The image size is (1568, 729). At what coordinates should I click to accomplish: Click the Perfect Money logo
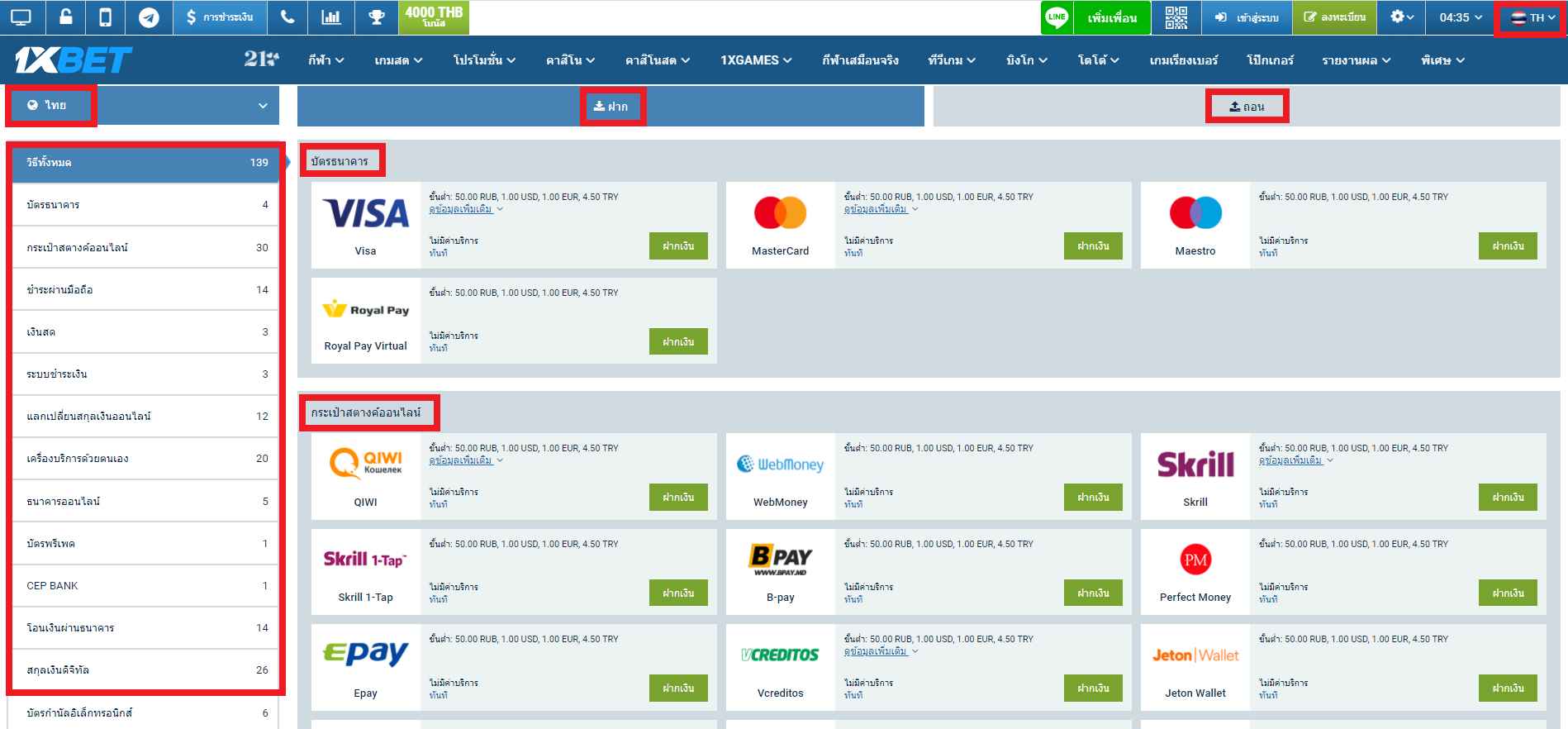point(1195,560)
